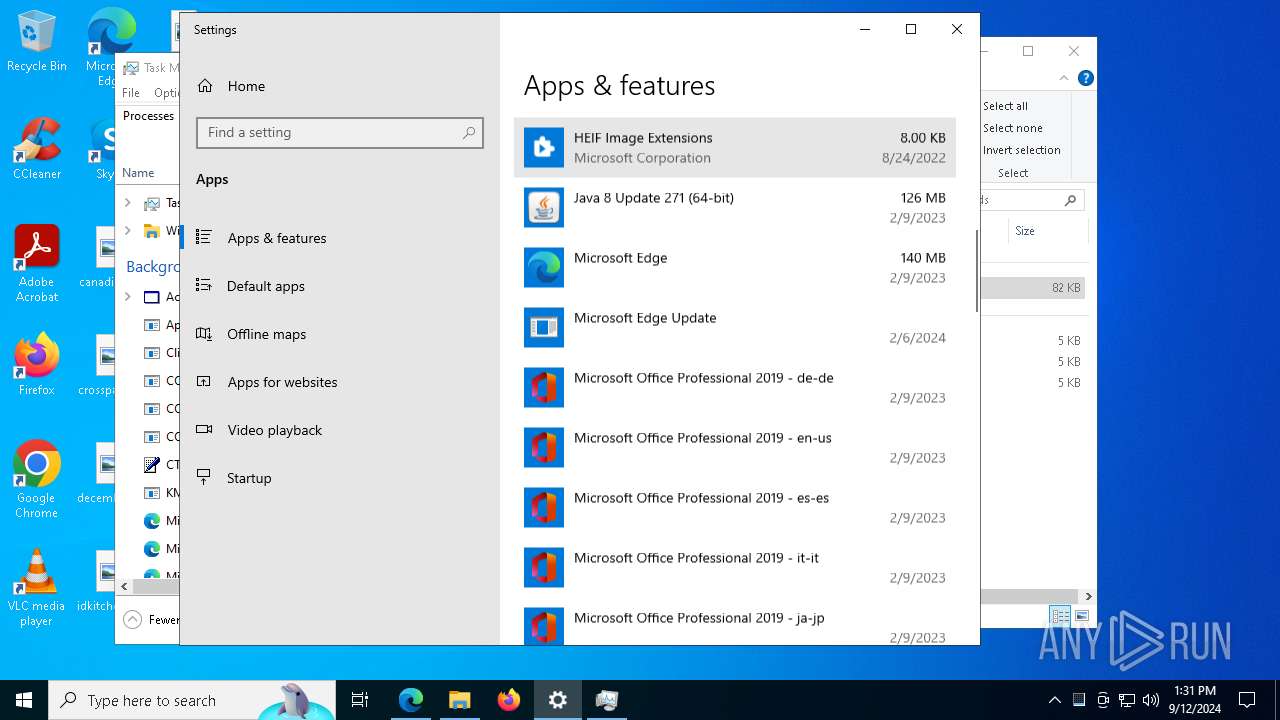Click left scroll arrow in Task Manager
Viewport: 1280px width, 720px height.
click(x=124, y=587)
